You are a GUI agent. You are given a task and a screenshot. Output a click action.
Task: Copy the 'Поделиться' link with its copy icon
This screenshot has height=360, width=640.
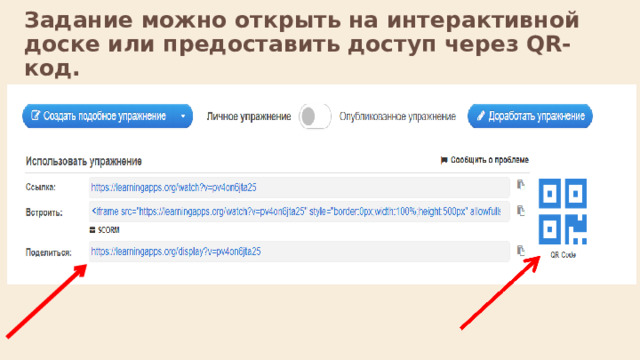point(521,250)
